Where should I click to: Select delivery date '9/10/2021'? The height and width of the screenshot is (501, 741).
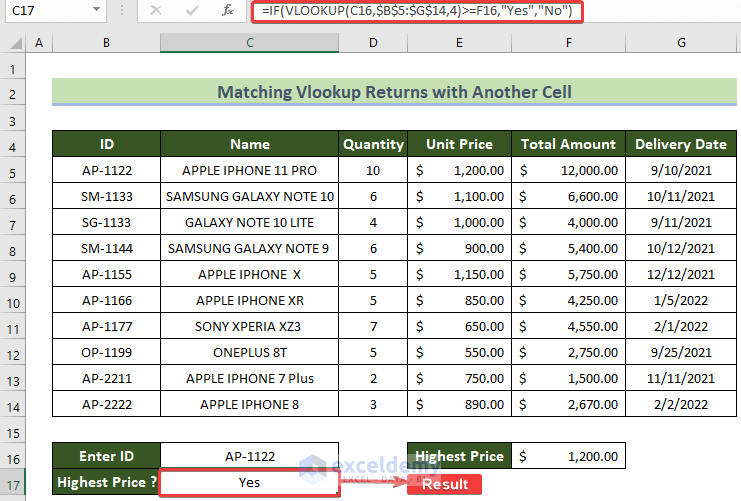pyautogui.click(x=681, y=170)
